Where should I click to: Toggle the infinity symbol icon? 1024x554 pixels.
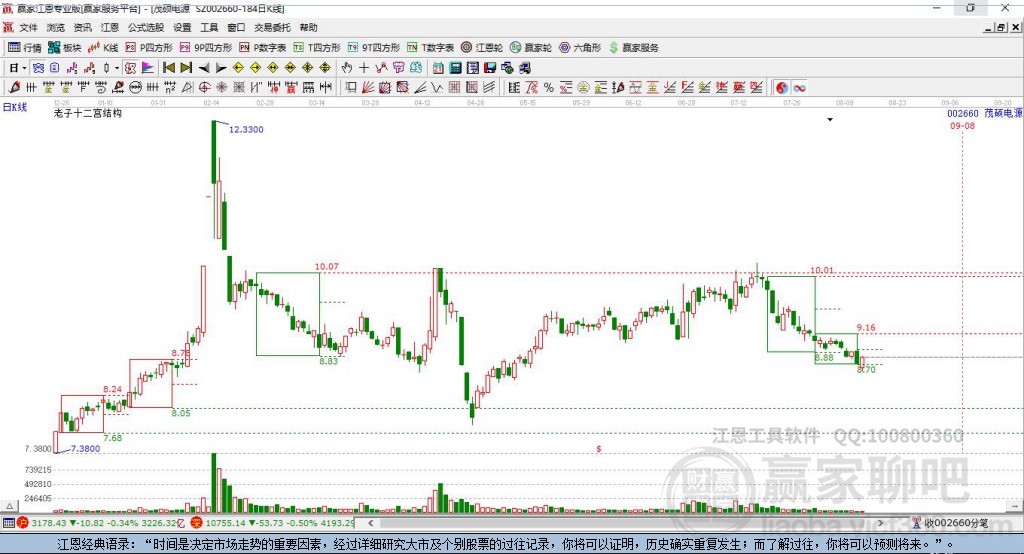(x=799, y=88)
